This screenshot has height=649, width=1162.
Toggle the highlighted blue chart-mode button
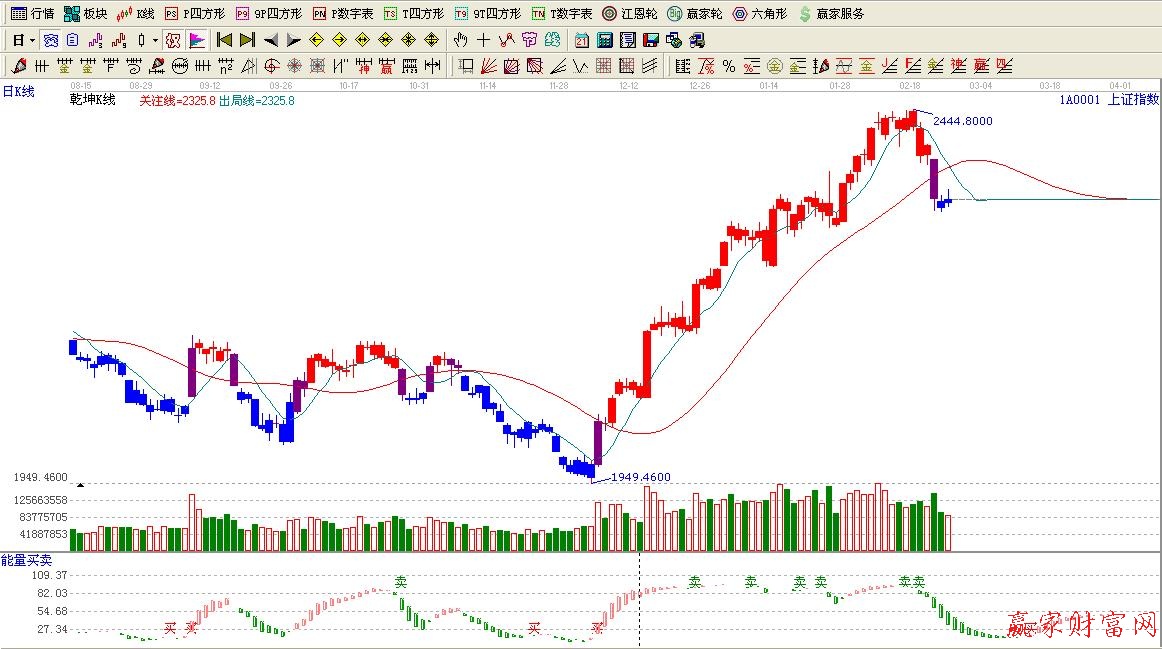(50, 41)
